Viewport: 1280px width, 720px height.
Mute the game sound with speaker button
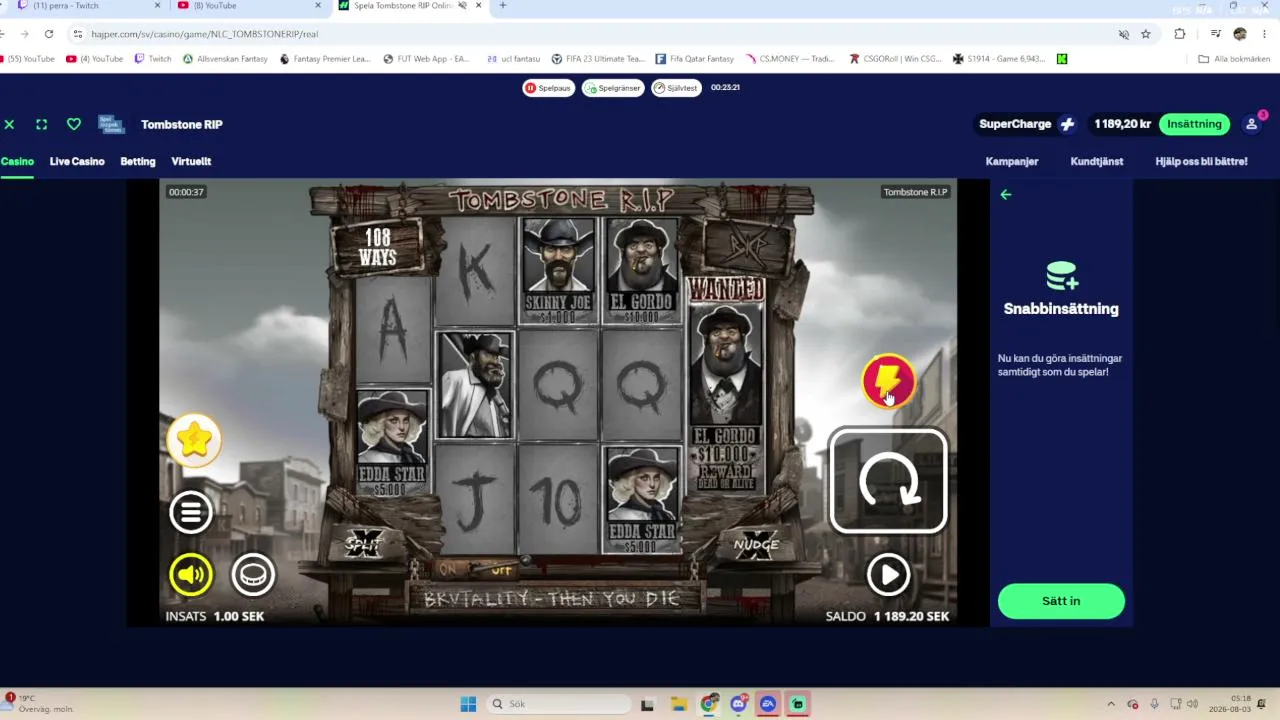point(191,575)
